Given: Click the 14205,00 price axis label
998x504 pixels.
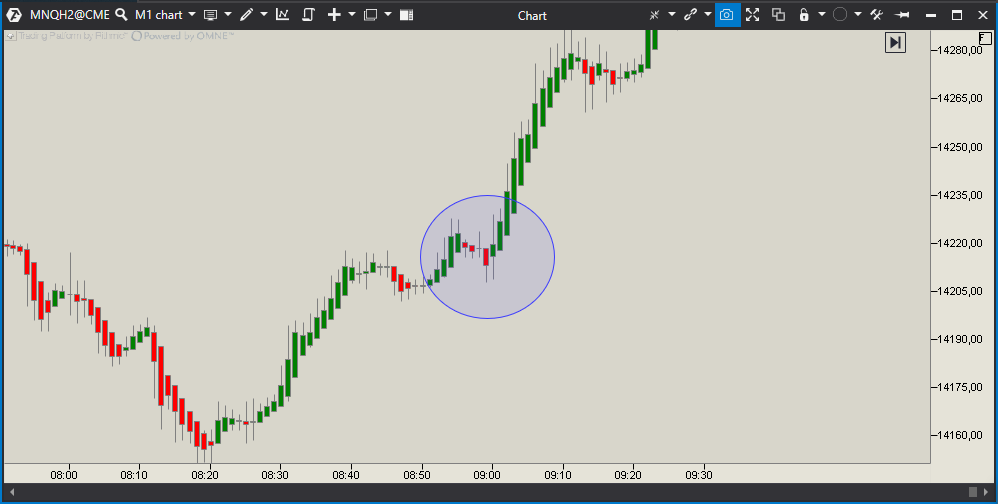Looking at the screenshot, I should click(961, 291).
